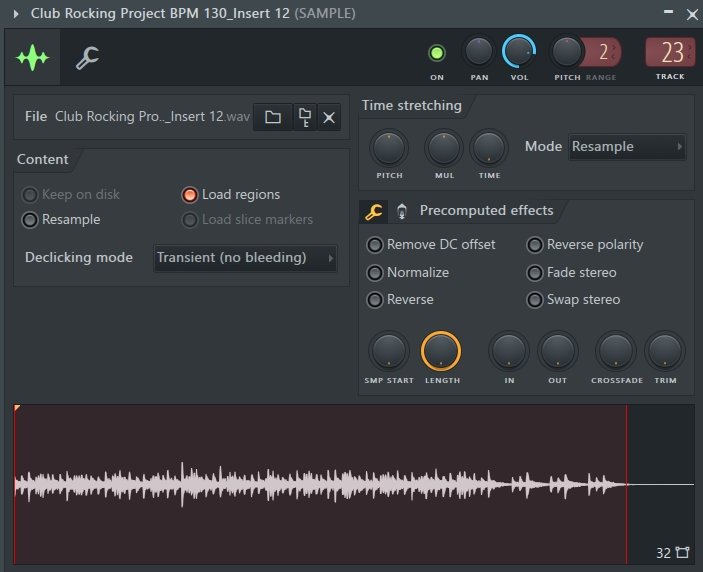Click the CROSSFADE knob
The image size is (703, 572).
616,351
